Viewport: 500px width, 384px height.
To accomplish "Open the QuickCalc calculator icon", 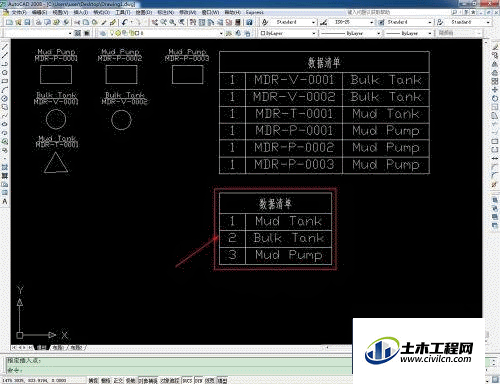I will [x=238, y=22].
